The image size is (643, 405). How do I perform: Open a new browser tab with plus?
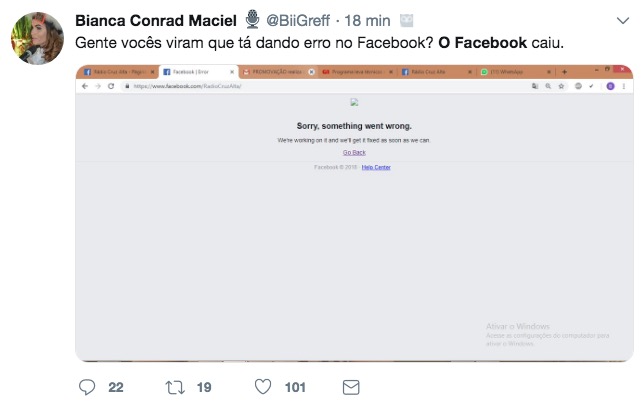point(564,72)
